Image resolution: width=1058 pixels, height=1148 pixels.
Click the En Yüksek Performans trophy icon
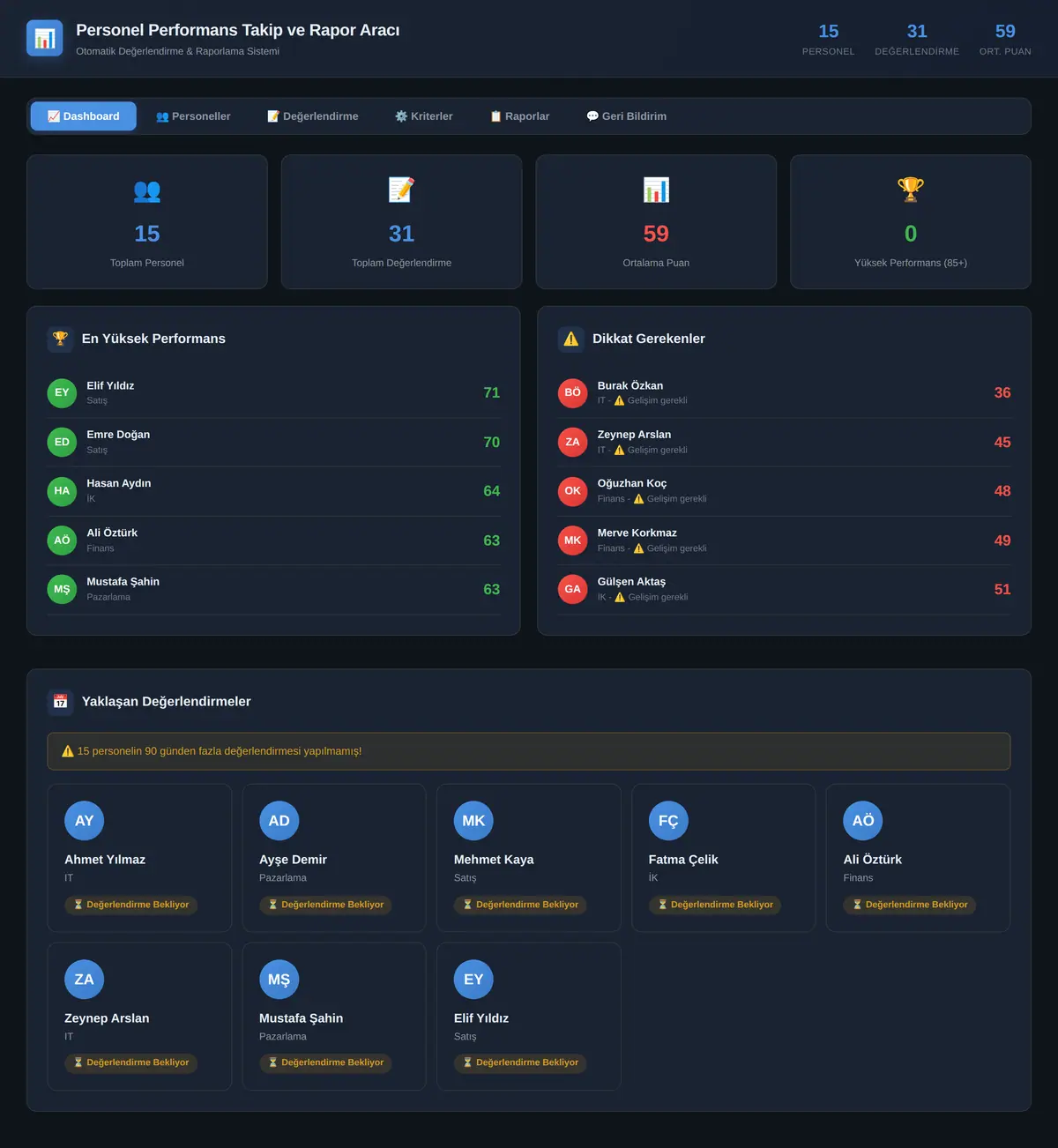[60, 339]
